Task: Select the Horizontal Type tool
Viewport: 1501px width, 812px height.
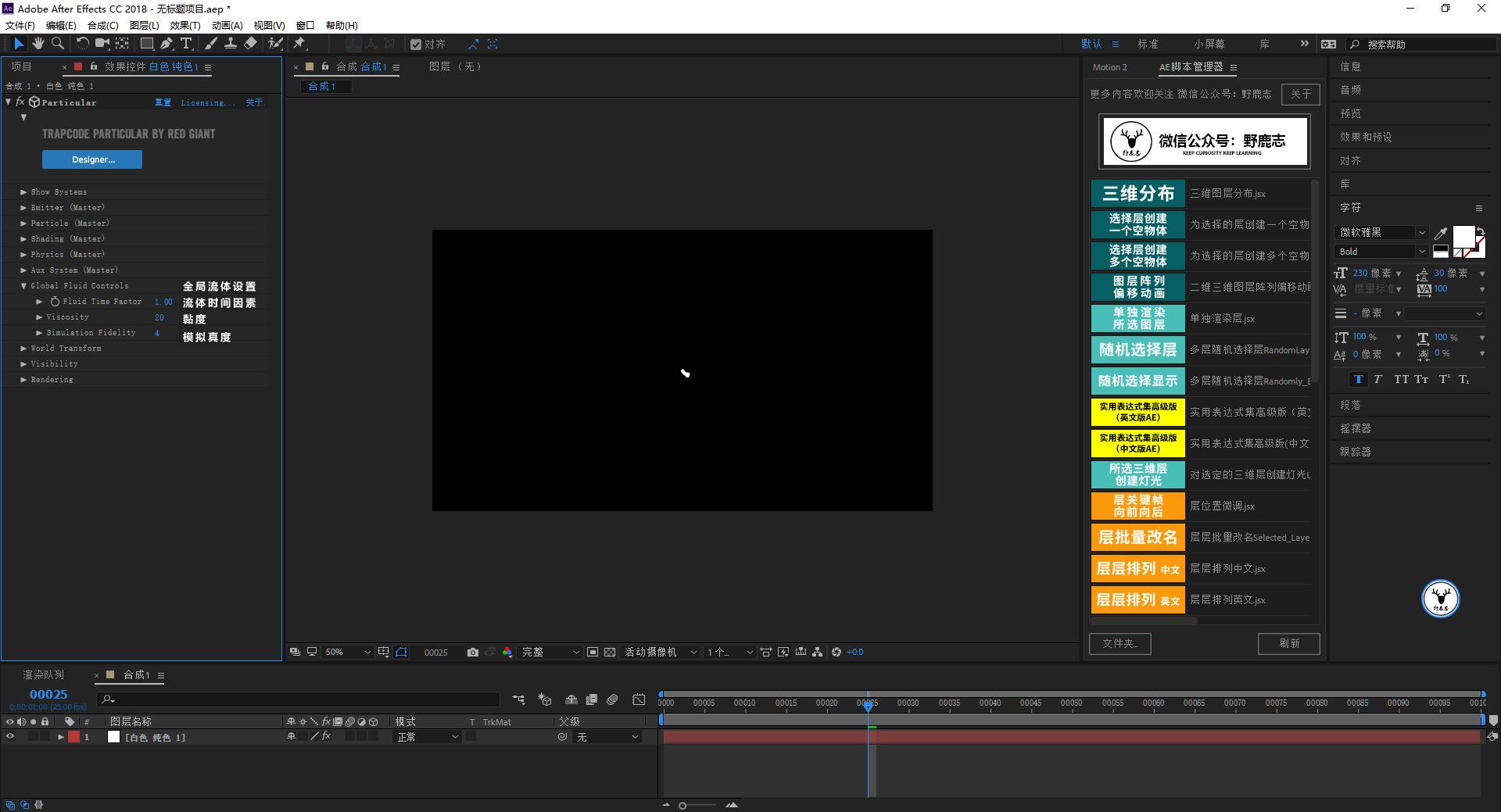Action: coord(186,44)
